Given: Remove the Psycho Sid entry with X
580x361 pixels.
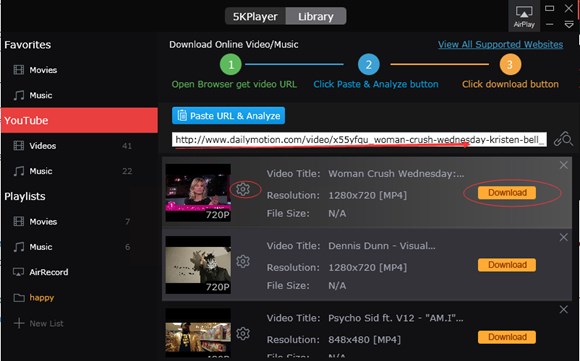Looking at the screenshot, I should coord(563,309).
